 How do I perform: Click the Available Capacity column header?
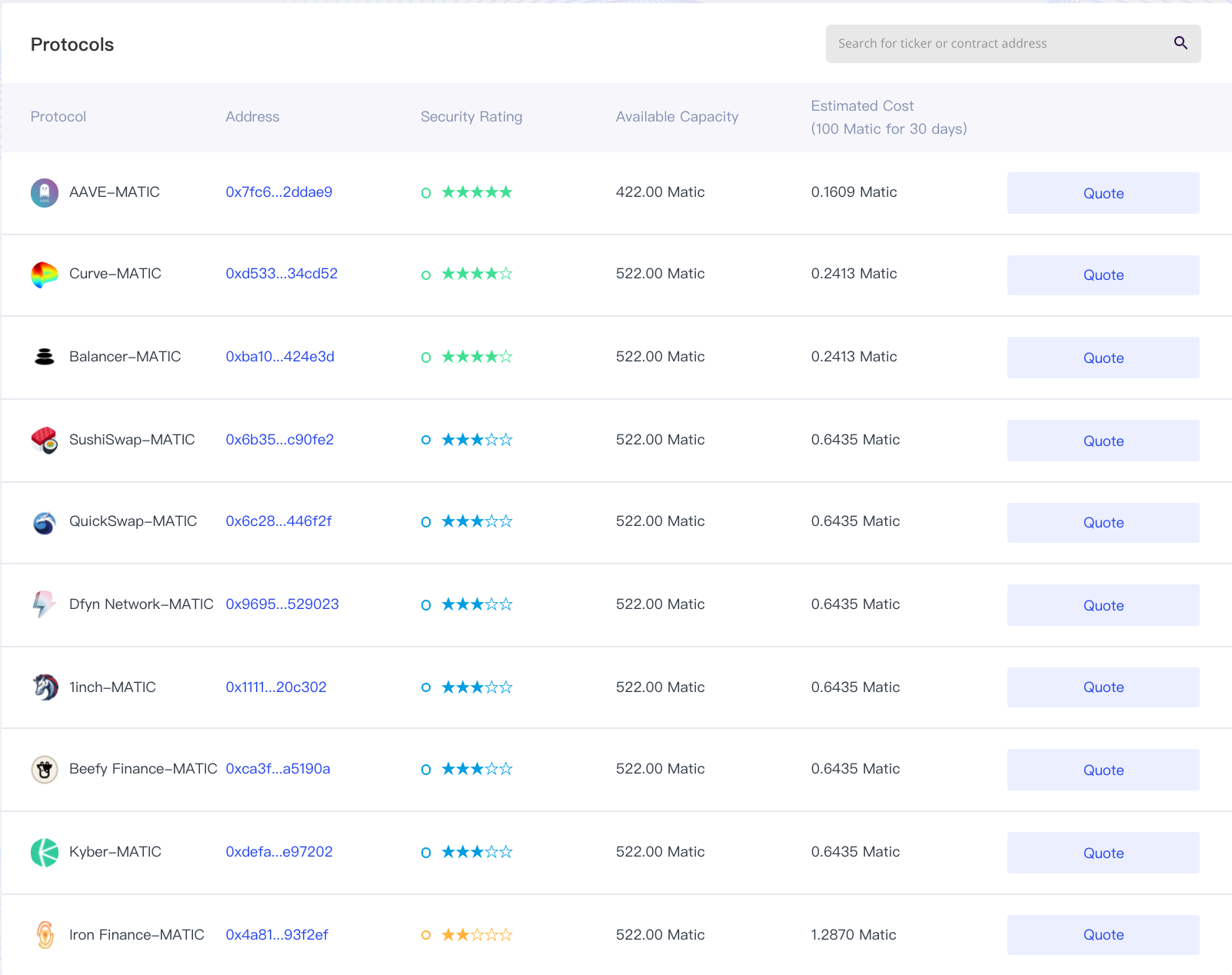677,117
